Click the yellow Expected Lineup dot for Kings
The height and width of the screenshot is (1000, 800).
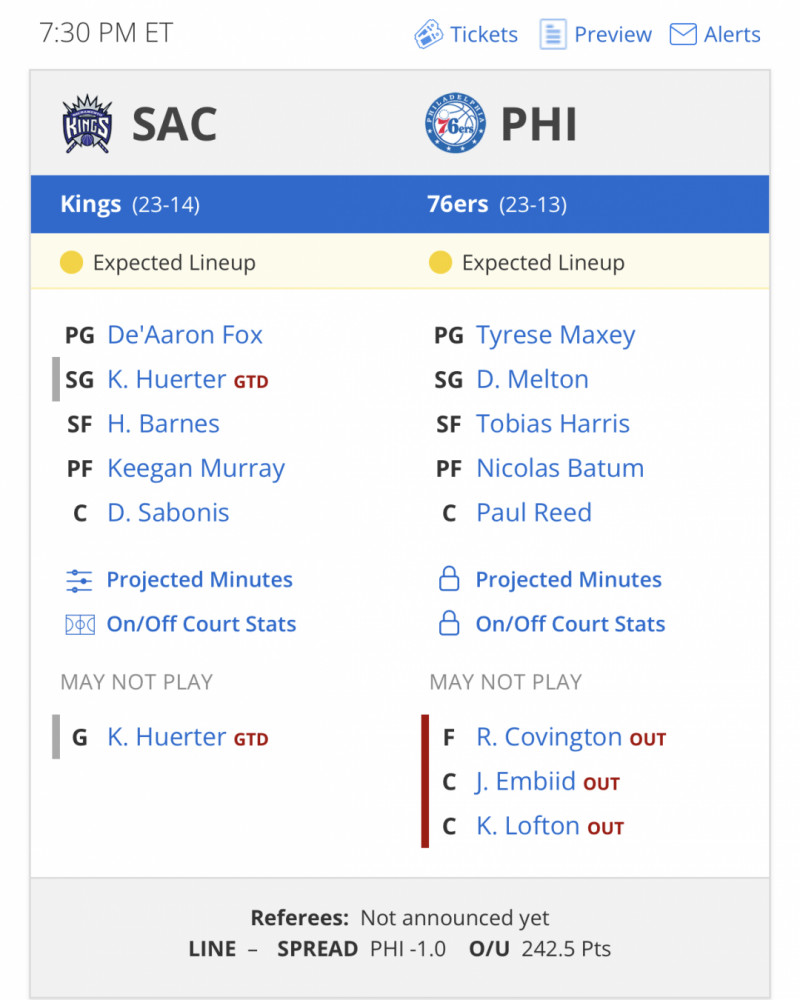coord(71,262)
